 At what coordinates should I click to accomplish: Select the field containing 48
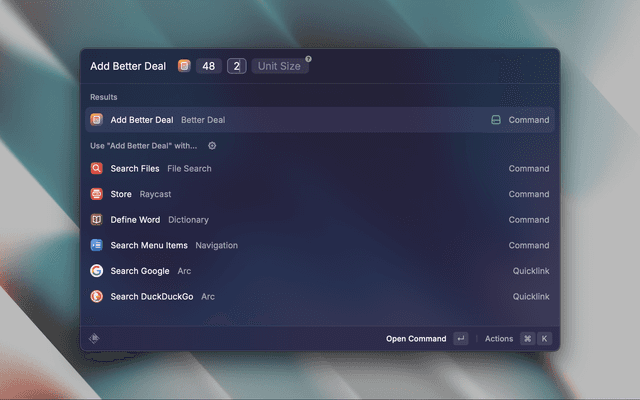coord(209,66)
